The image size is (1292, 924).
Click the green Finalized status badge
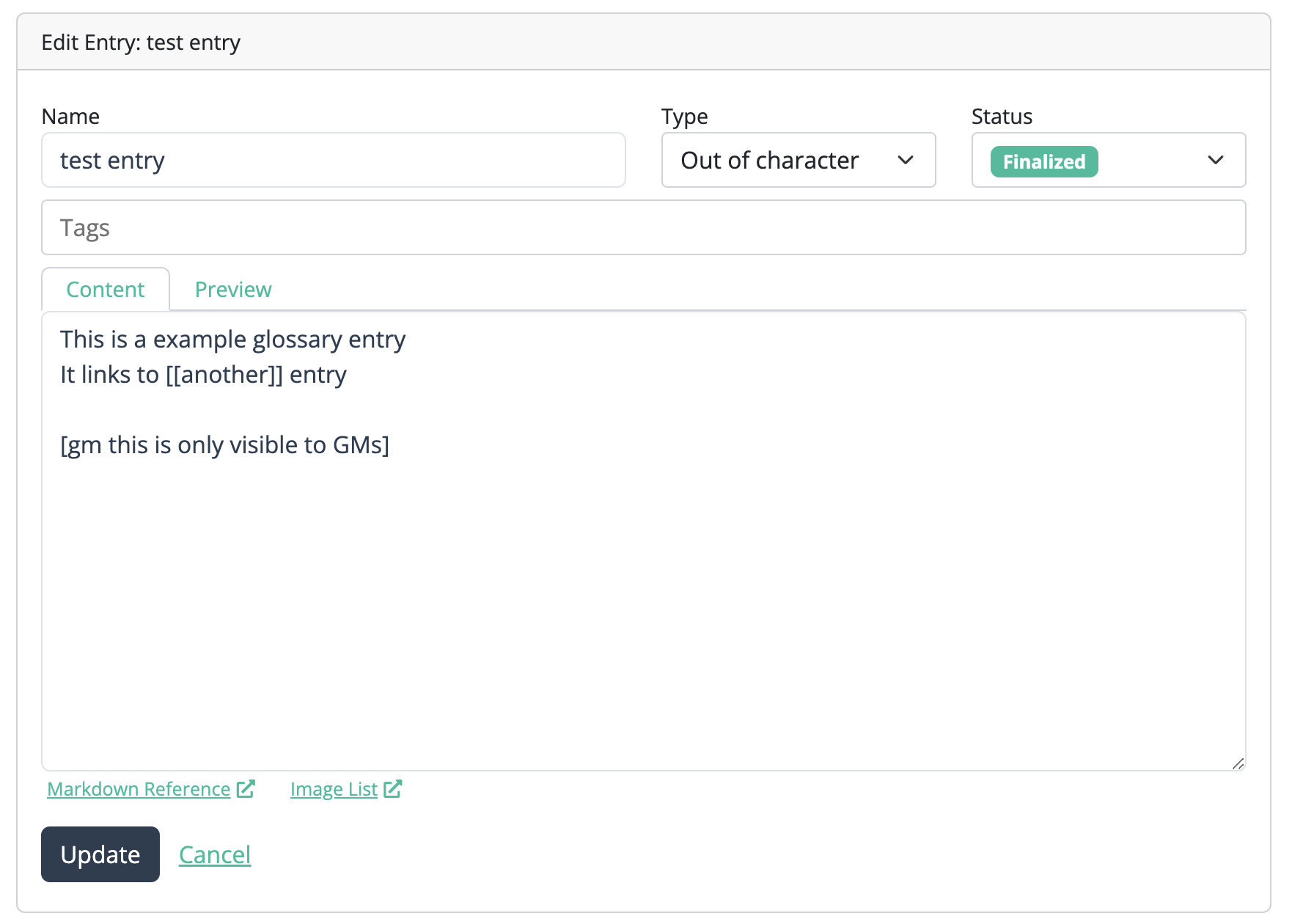pos(1043,162)
